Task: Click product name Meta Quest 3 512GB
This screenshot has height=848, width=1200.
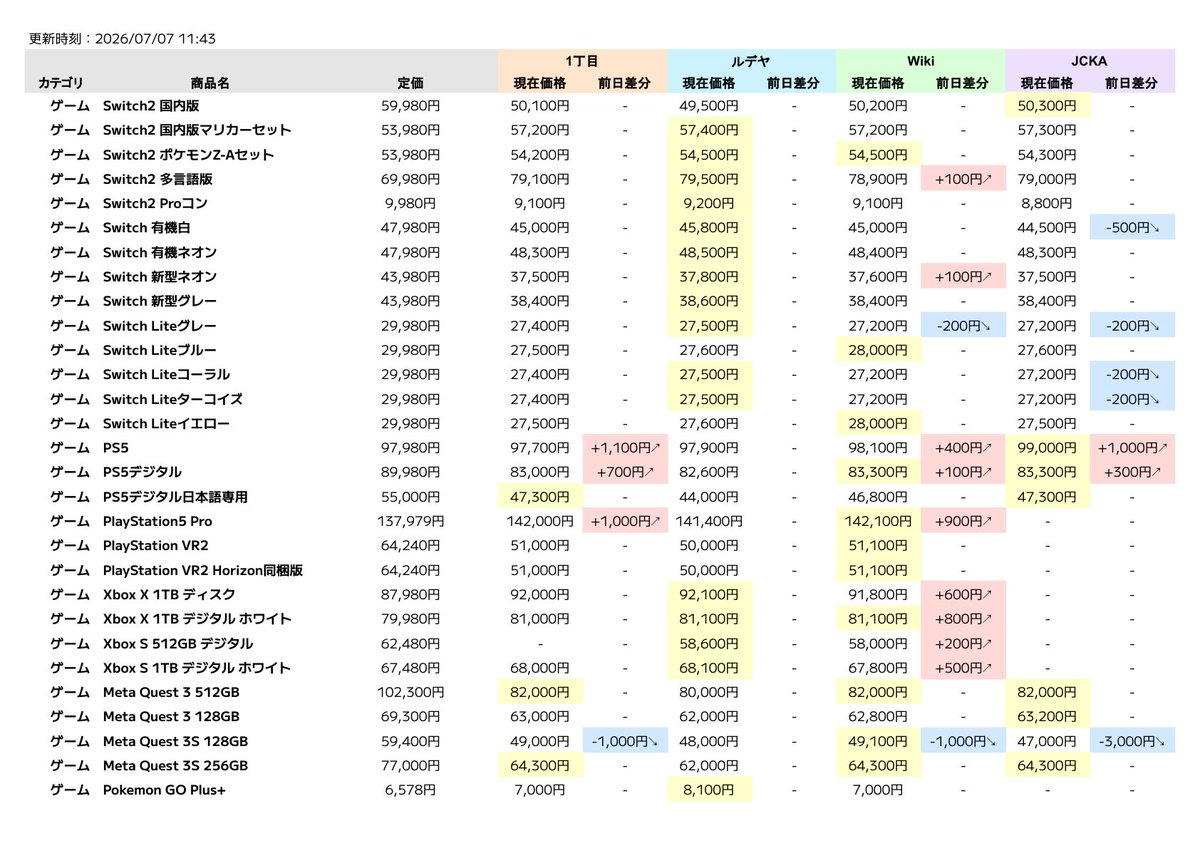Action: point(171,692)
